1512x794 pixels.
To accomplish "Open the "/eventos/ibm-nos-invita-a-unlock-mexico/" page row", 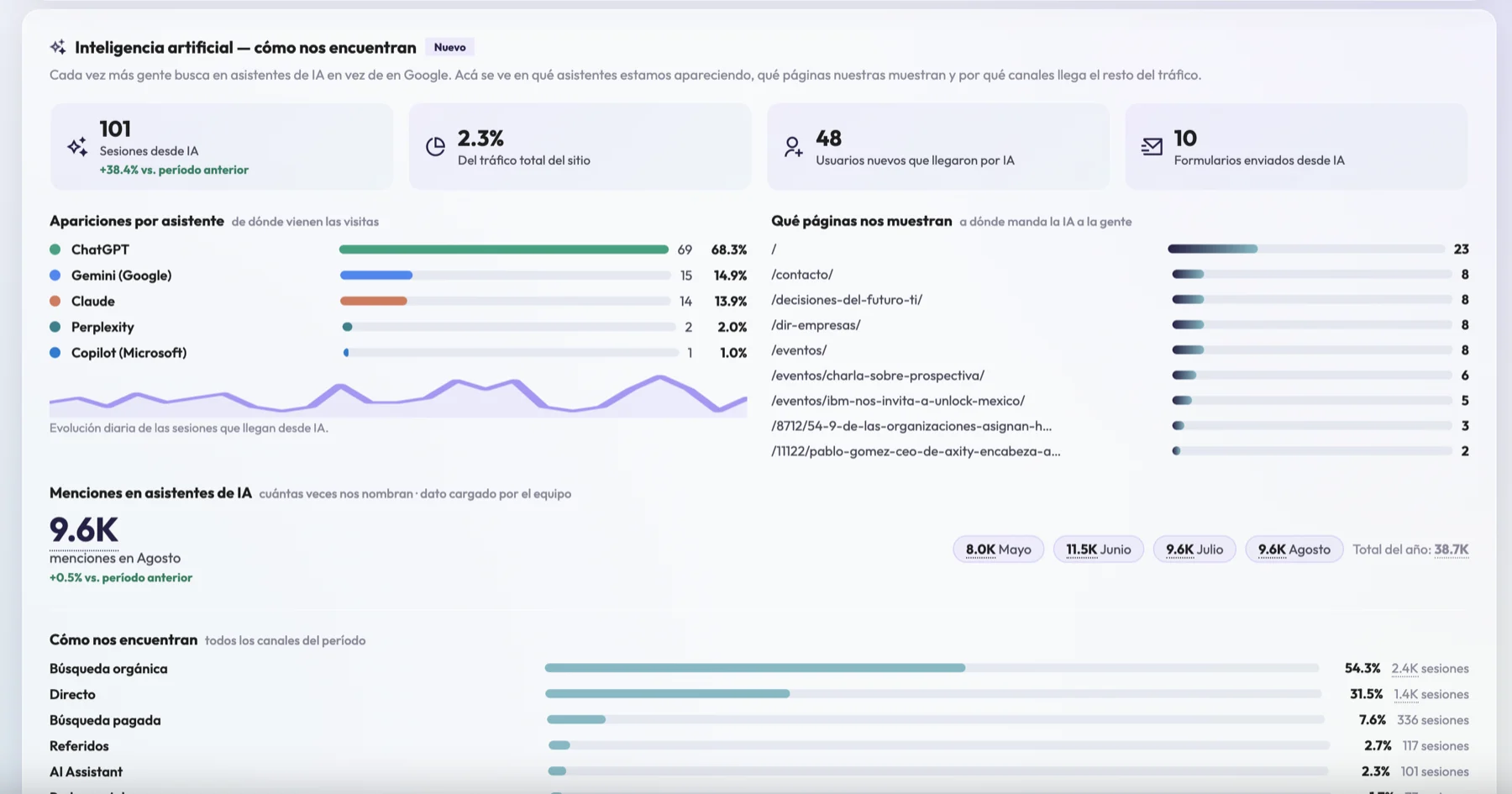I will [1120, 401].
